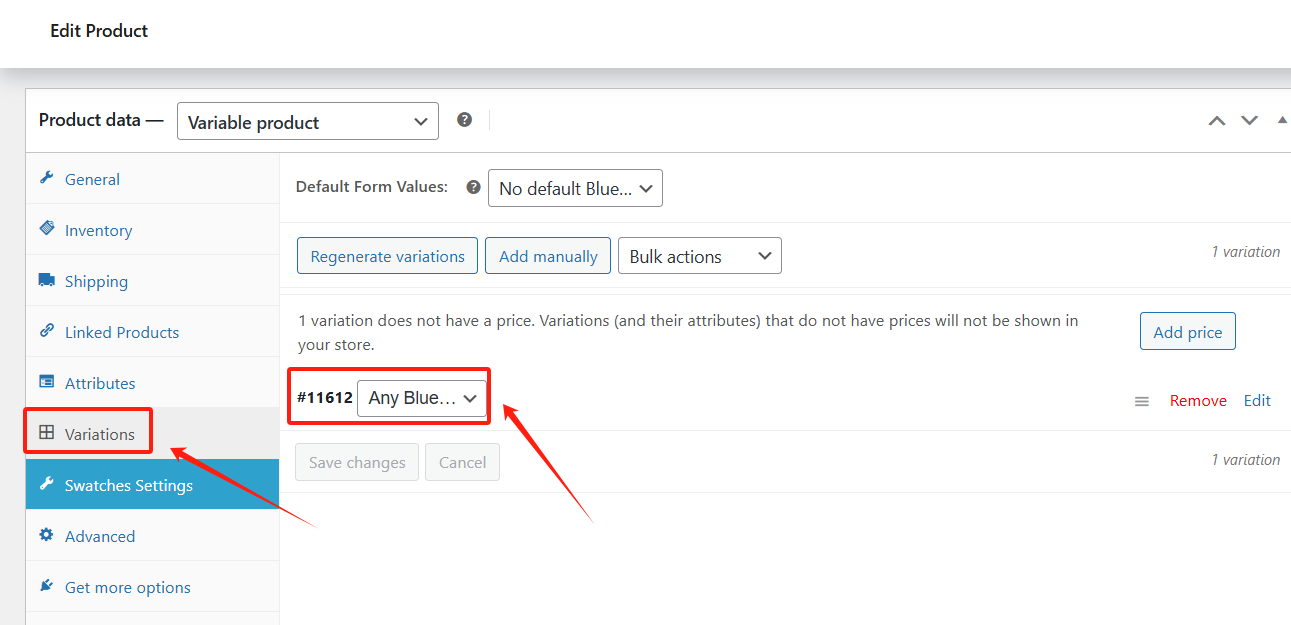Open the Variable product type dropdown

click(x=307, y=122)
